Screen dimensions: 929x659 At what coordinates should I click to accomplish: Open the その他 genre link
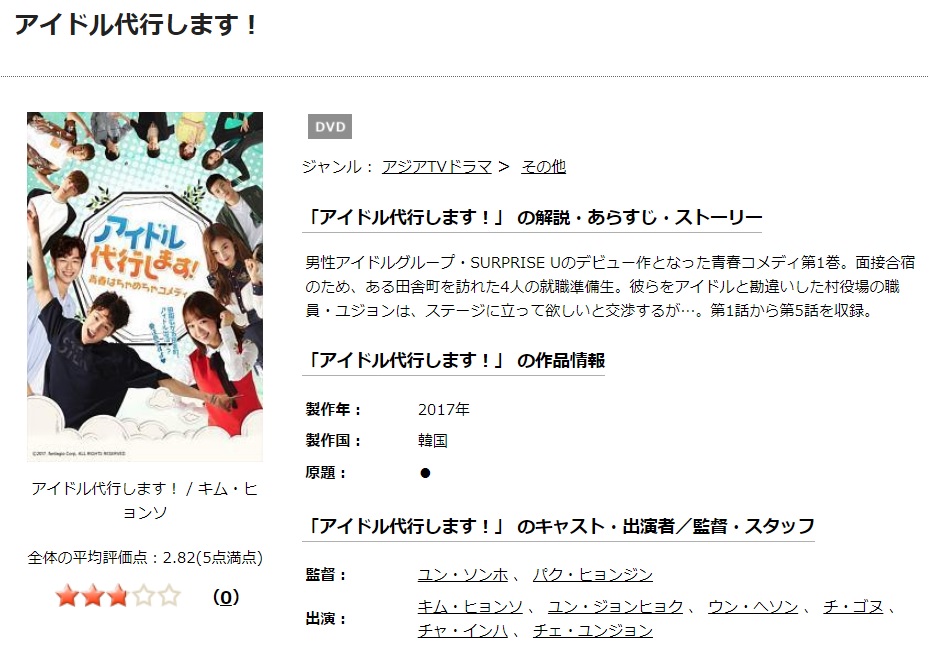(x=543, y=167)
